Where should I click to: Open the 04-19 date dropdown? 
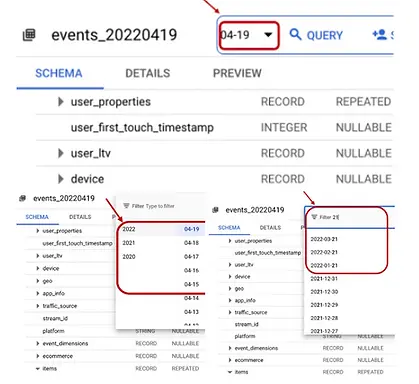(249, 35)
